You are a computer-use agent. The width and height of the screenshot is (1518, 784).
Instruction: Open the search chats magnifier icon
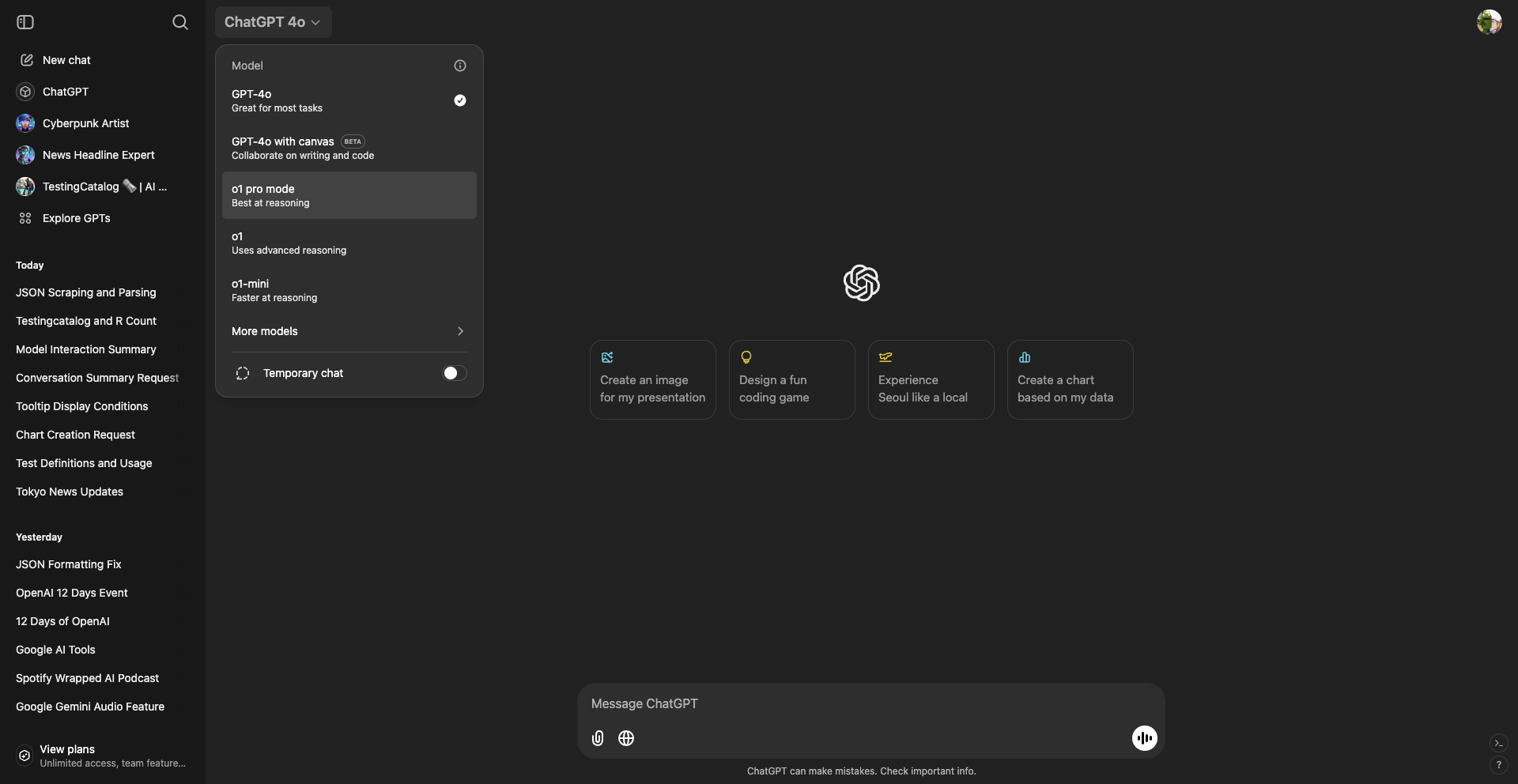(x=180, y=22)
